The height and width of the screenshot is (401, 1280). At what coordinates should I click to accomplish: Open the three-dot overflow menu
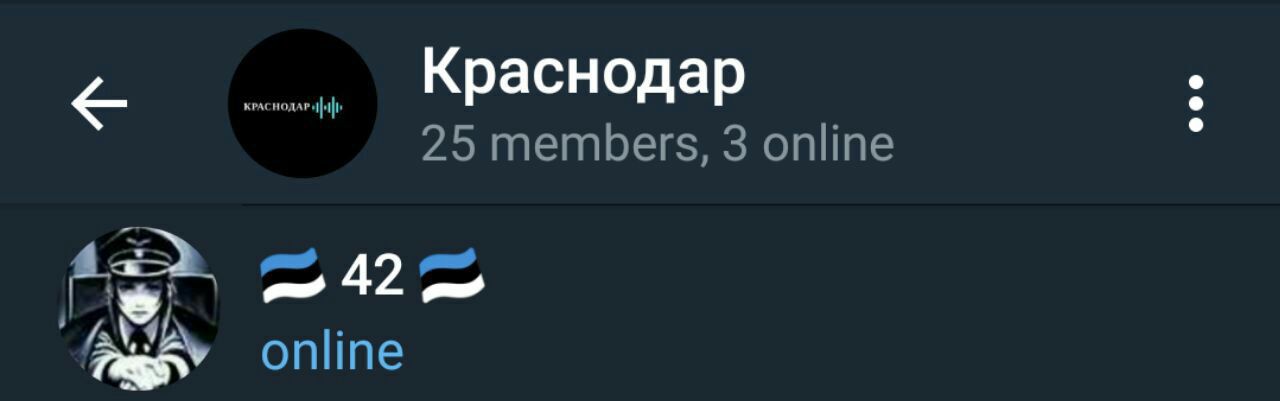tap(1195, 103)
